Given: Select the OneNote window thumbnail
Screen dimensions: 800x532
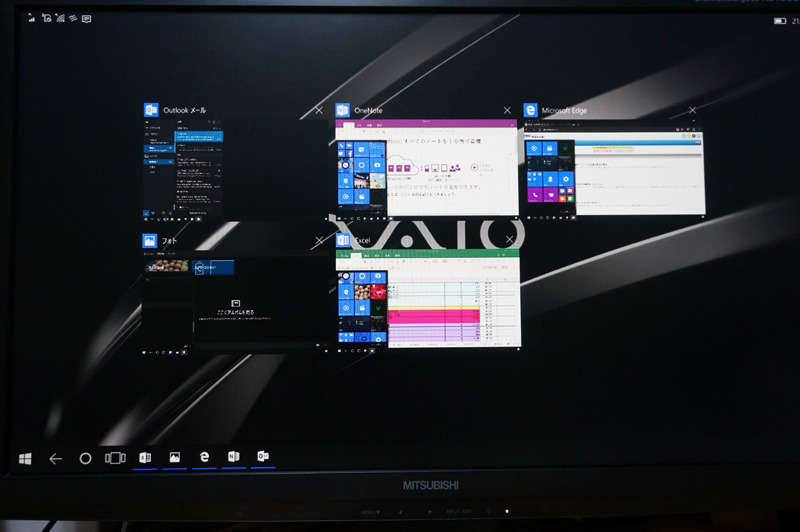Looking at the screenshot, I should coord(427,168).
